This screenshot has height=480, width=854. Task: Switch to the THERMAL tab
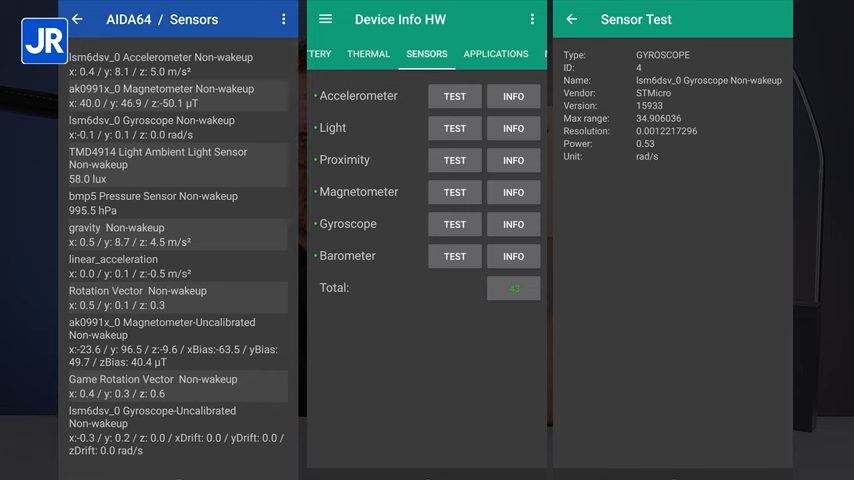pyautogui.click(x=368, y=54)
